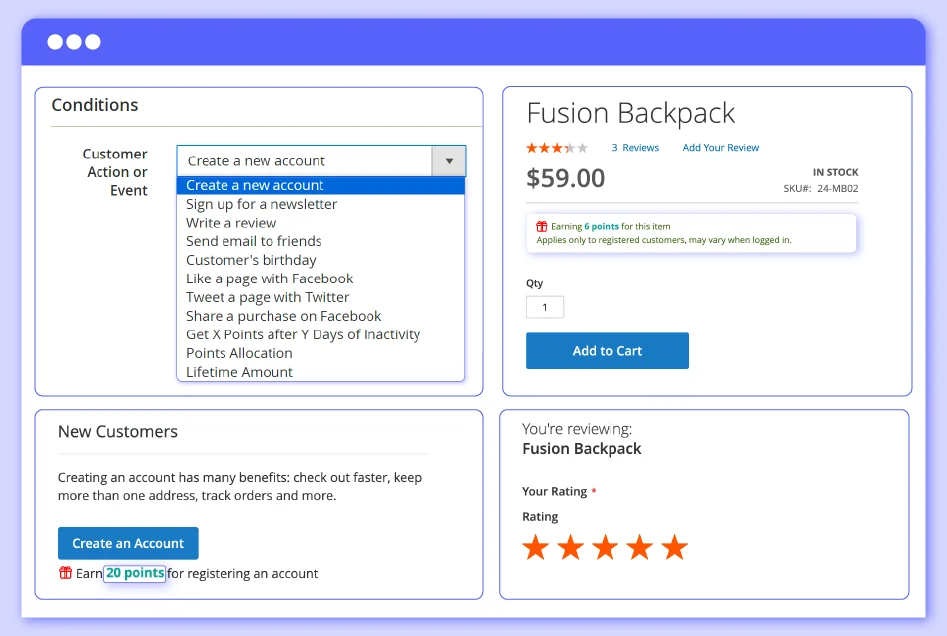Open the Customer Action or Event dropdown arrow
Image resolution: width=947 pixels, height=636 pixels.
tap(449, 161)
